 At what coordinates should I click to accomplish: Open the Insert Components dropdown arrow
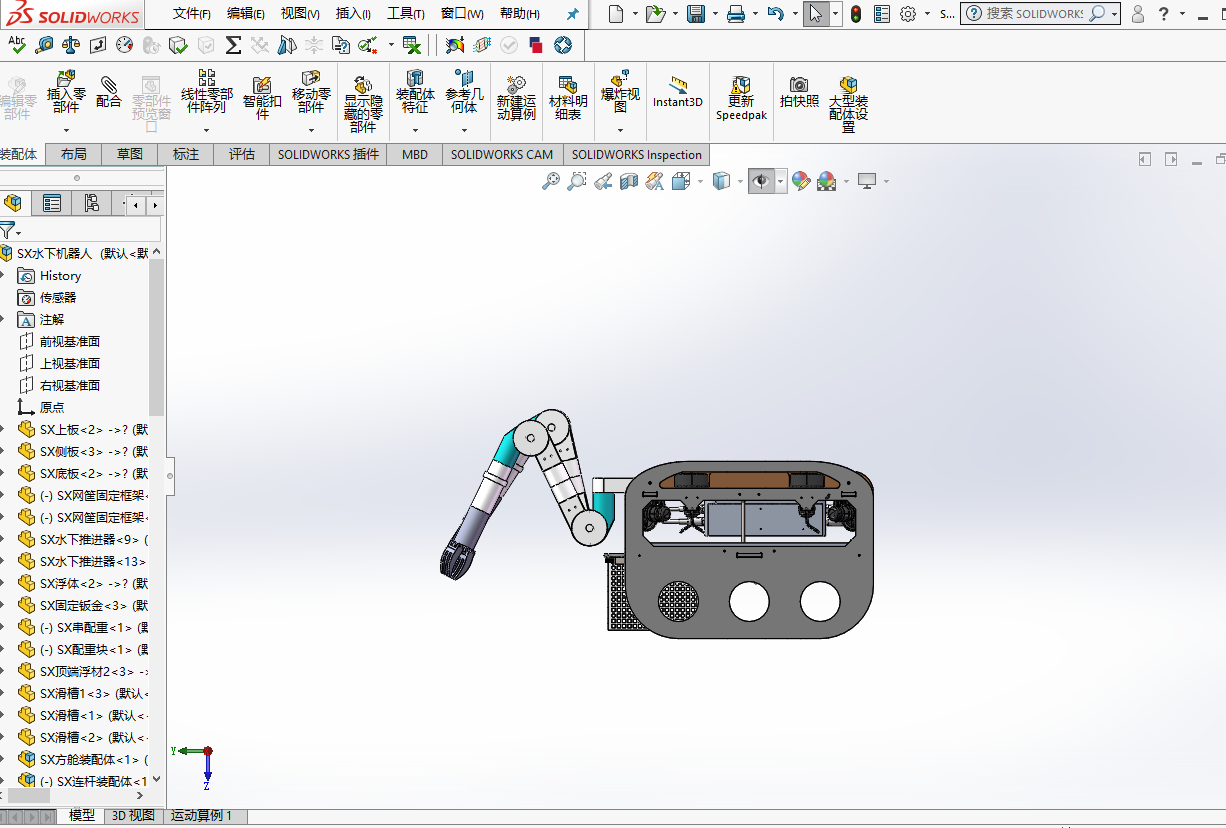click(x=66, y=130)
